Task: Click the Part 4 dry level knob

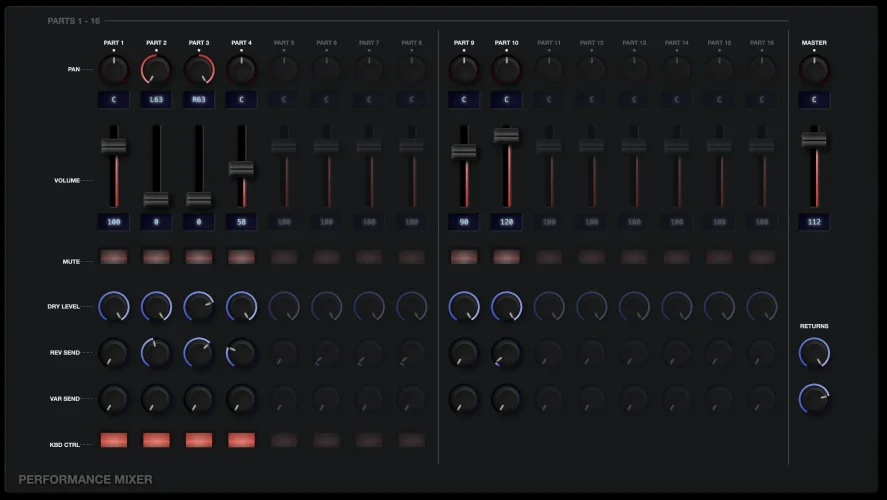Action: (241, 306)
